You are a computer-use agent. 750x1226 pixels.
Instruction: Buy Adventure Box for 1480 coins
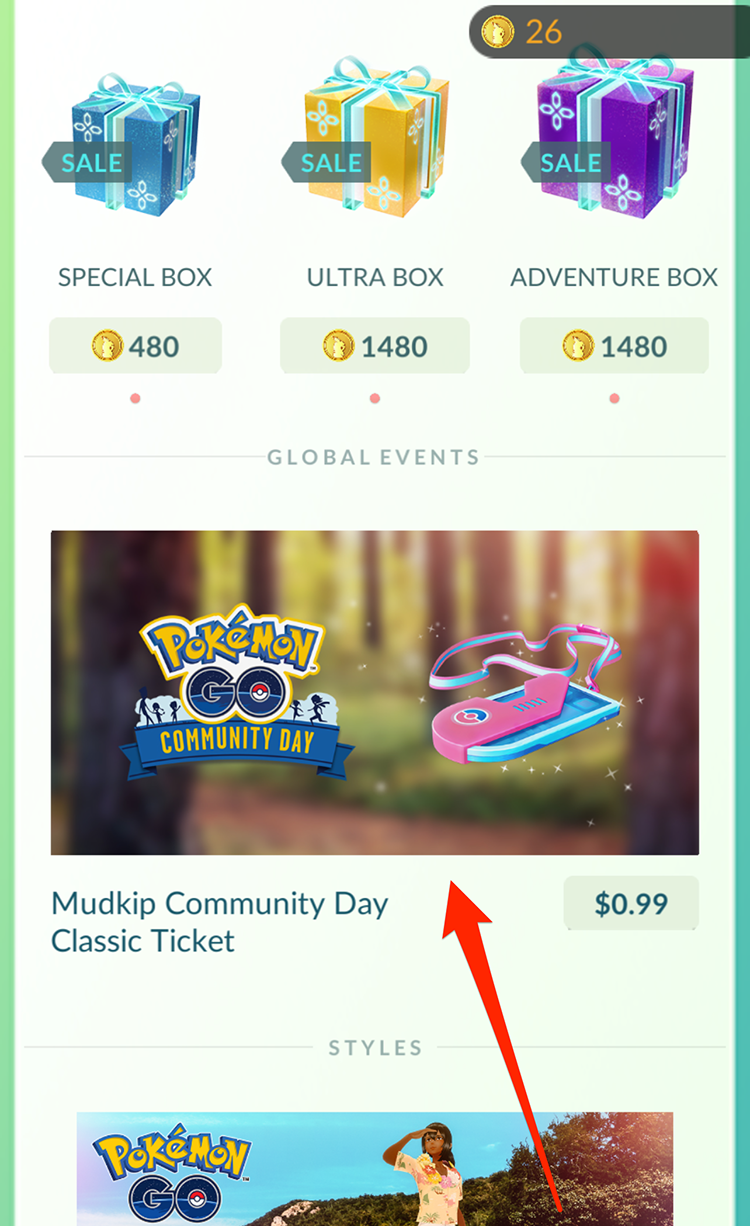615,346
